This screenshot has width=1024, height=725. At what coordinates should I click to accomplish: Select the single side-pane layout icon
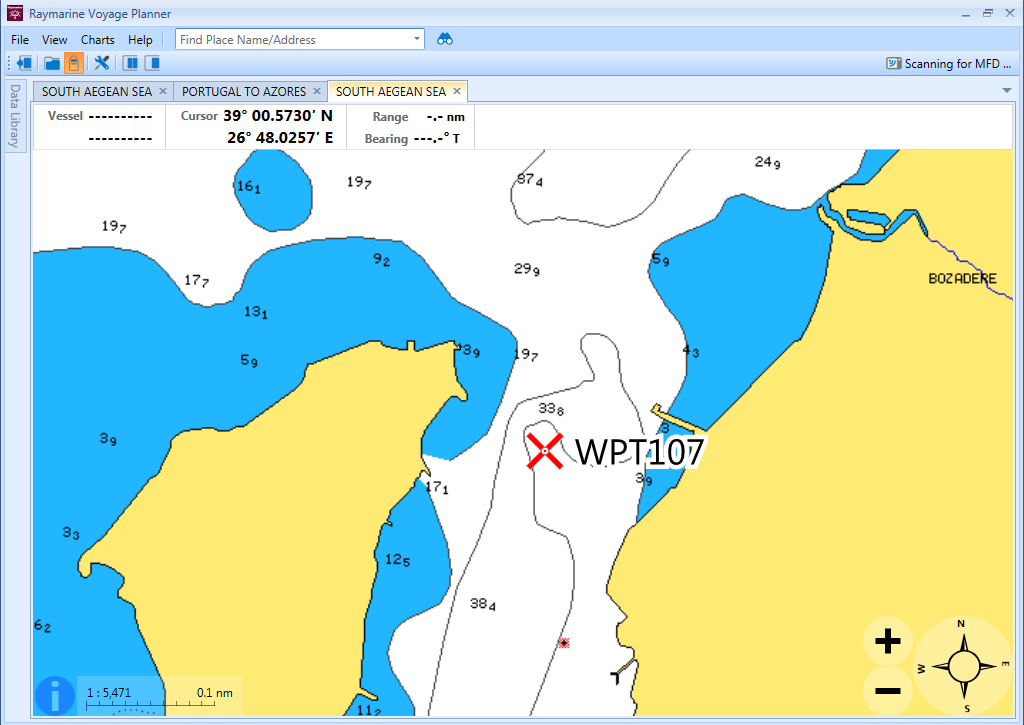coord(152,63)
